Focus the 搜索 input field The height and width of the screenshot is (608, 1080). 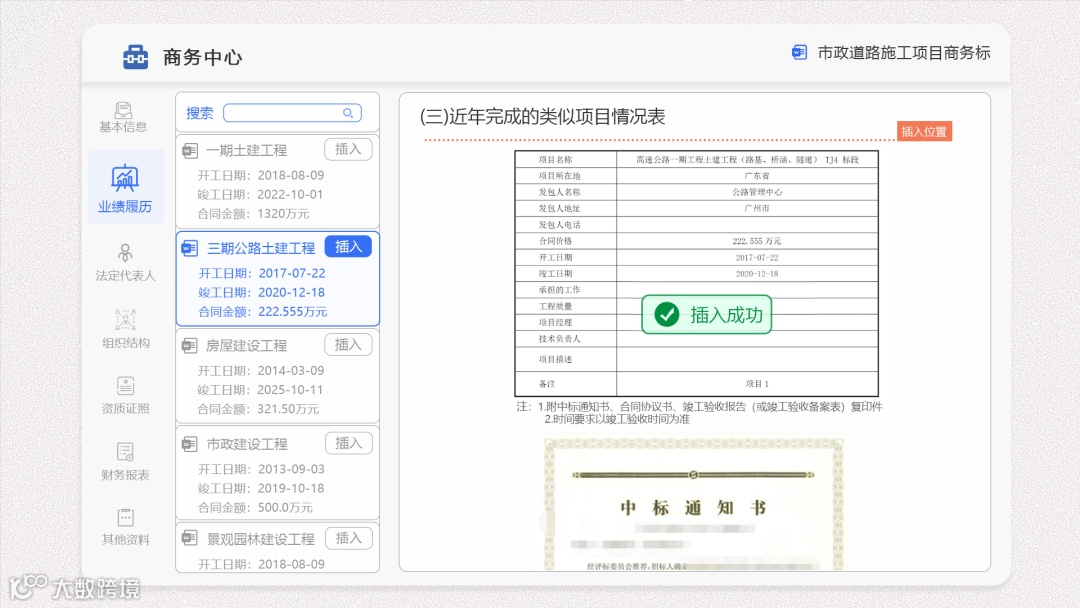click(293, 113)
